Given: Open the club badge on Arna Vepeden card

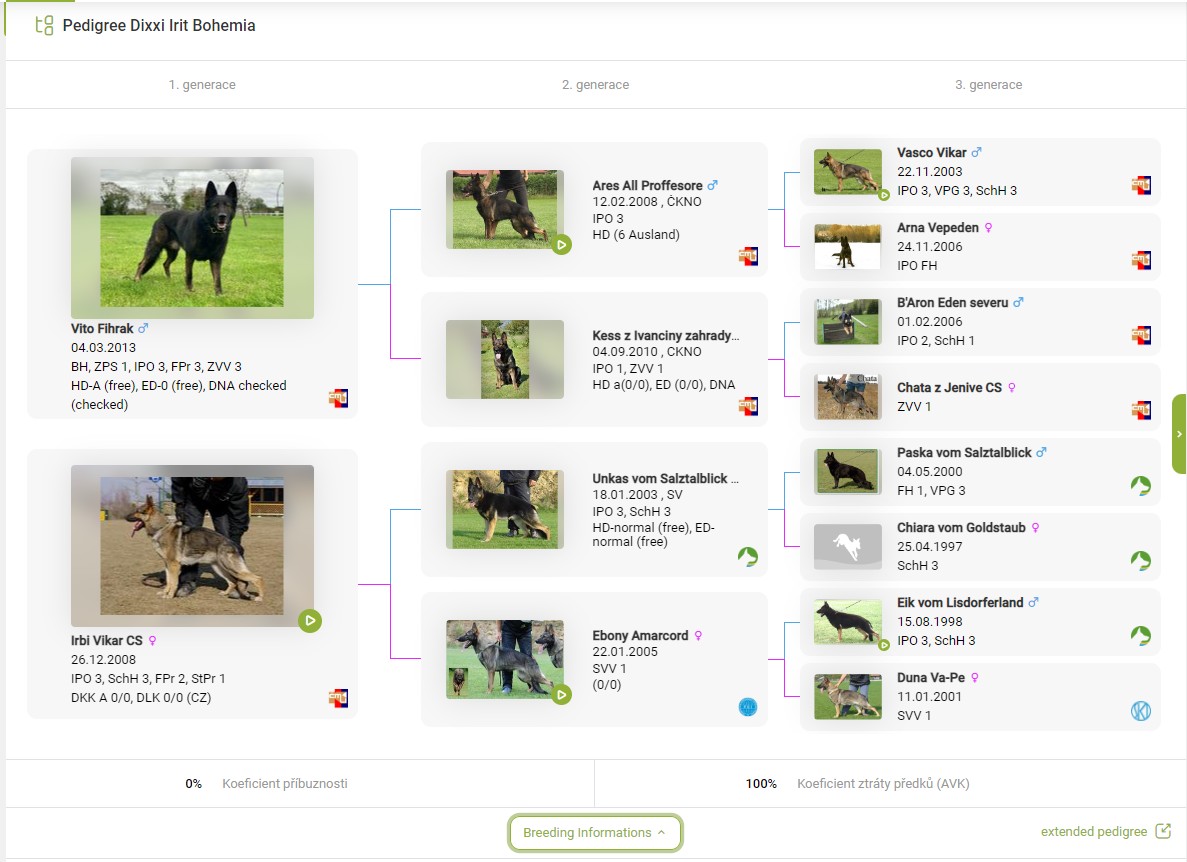Looking at the screenshot, I should (1141, 260).
